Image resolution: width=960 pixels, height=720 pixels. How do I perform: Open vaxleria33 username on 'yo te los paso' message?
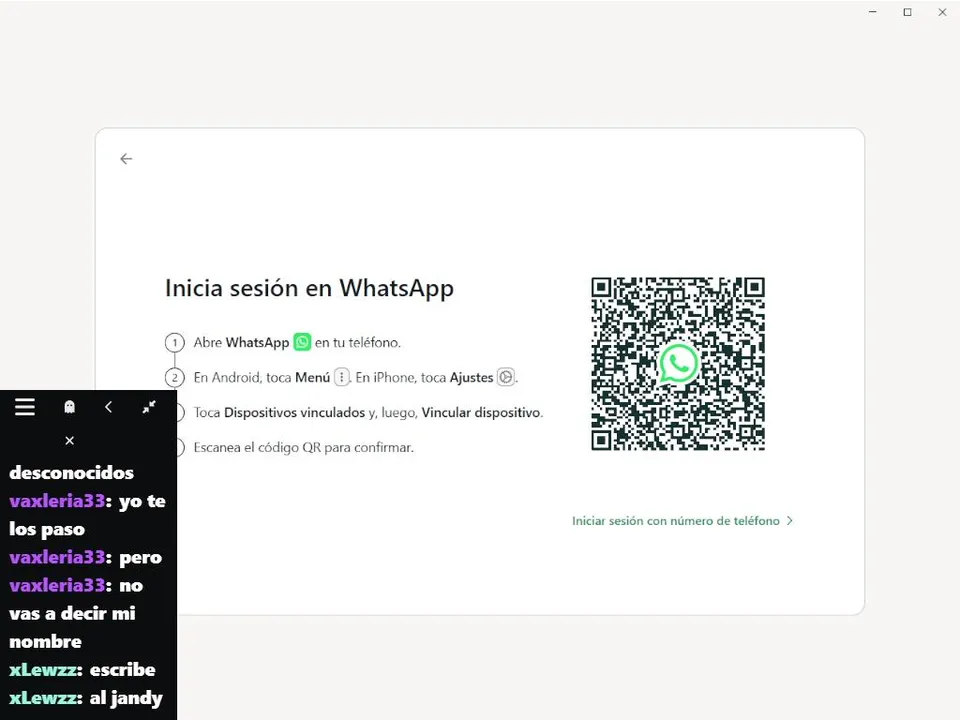pos(57,501)
